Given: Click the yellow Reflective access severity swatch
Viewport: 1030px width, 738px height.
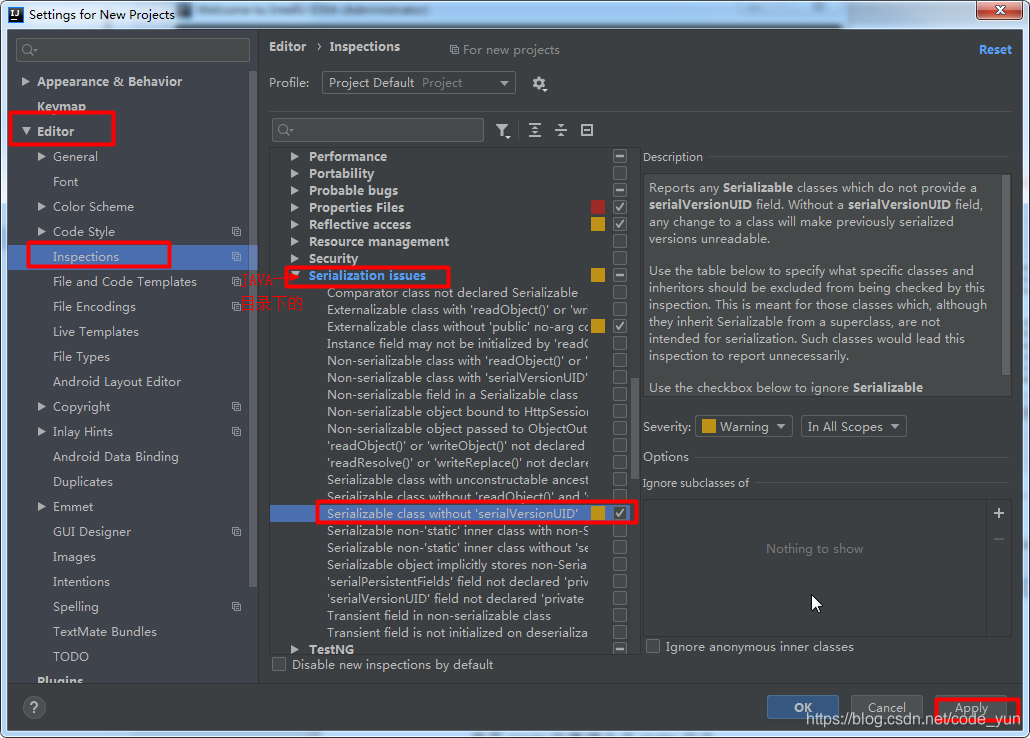Looking at the screenshot, I should tap(598, 224).
